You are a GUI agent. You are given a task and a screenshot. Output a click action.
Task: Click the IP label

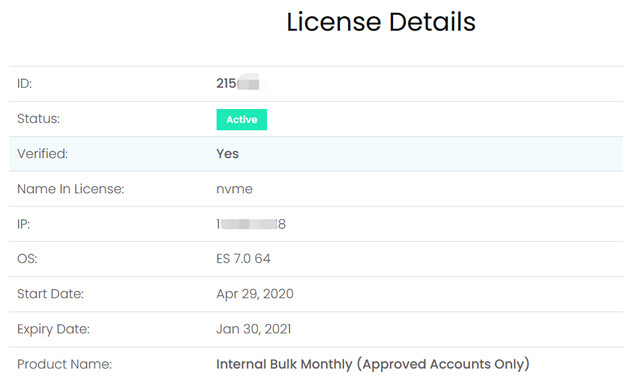(23, 224)
